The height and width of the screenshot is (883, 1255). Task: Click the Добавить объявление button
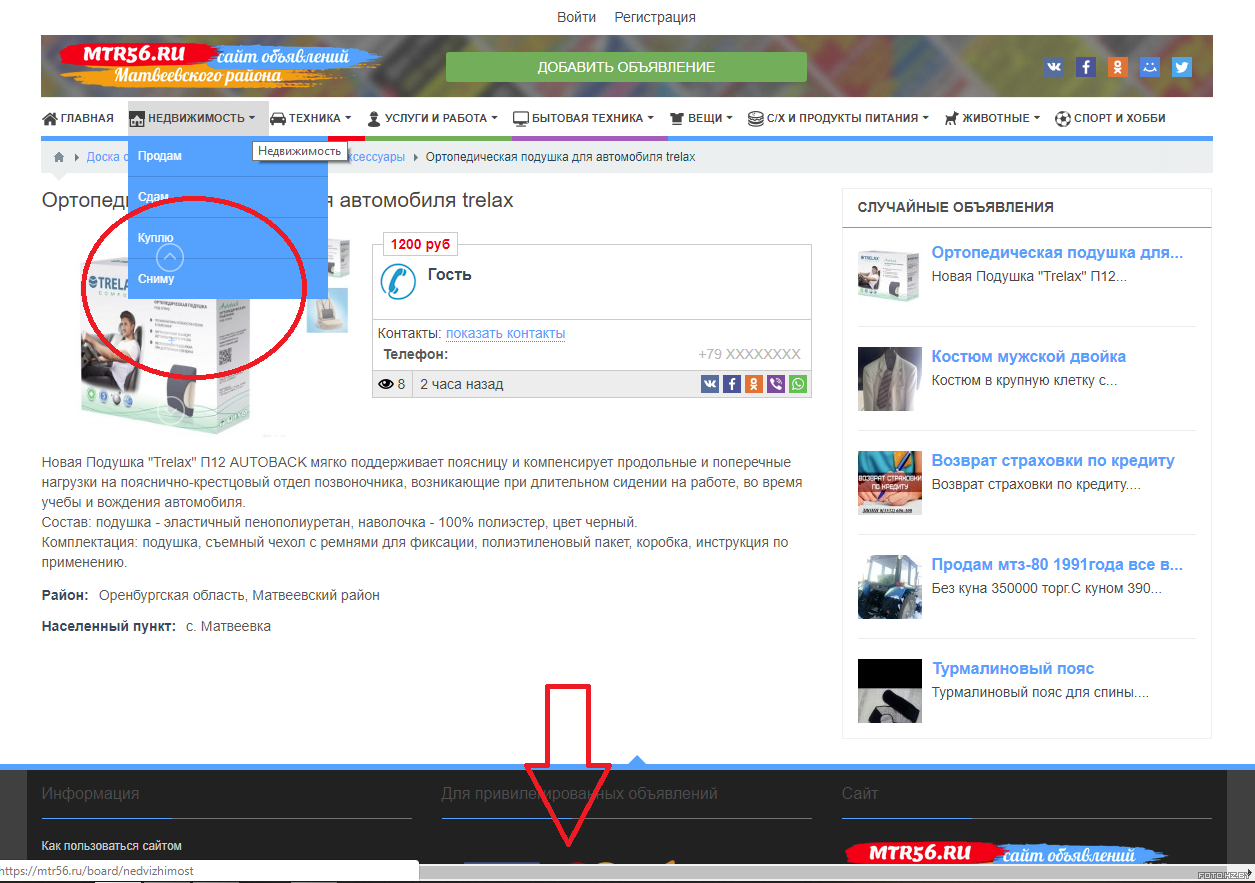coord(626,67)
